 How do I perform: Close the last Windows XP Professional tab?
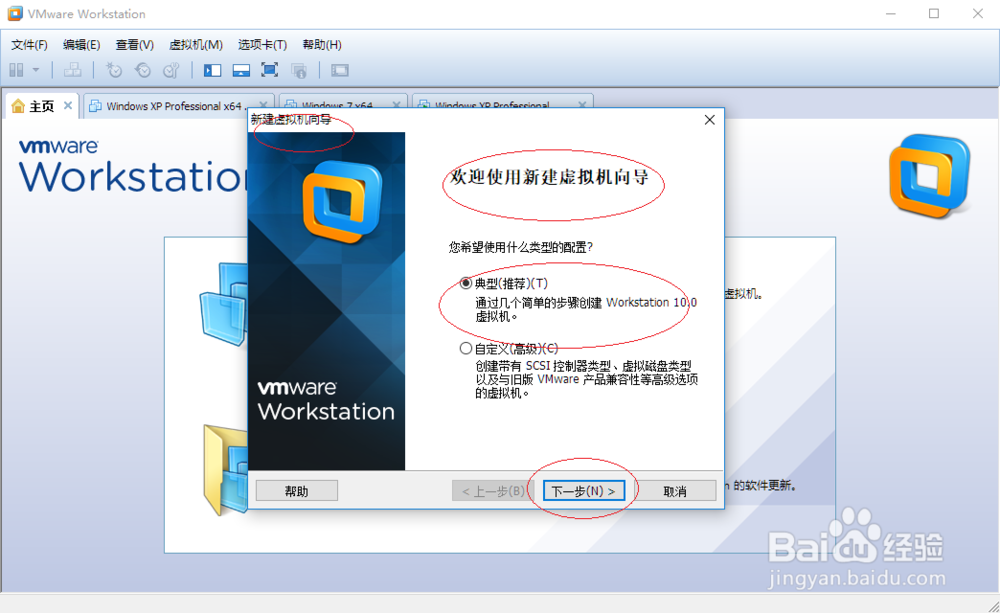[582, 105]
